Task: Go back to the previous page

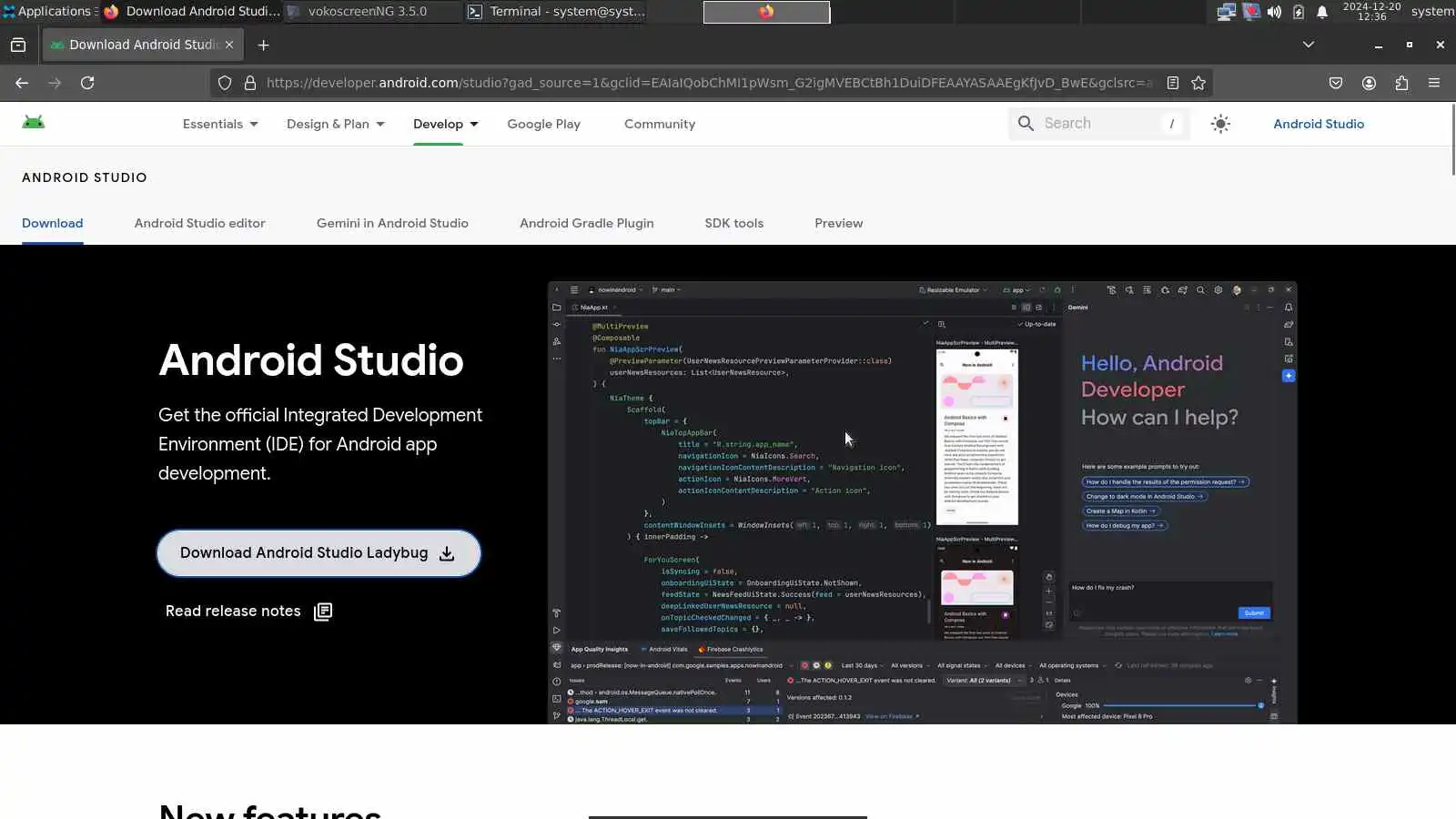Action: [x=22, y=83]
